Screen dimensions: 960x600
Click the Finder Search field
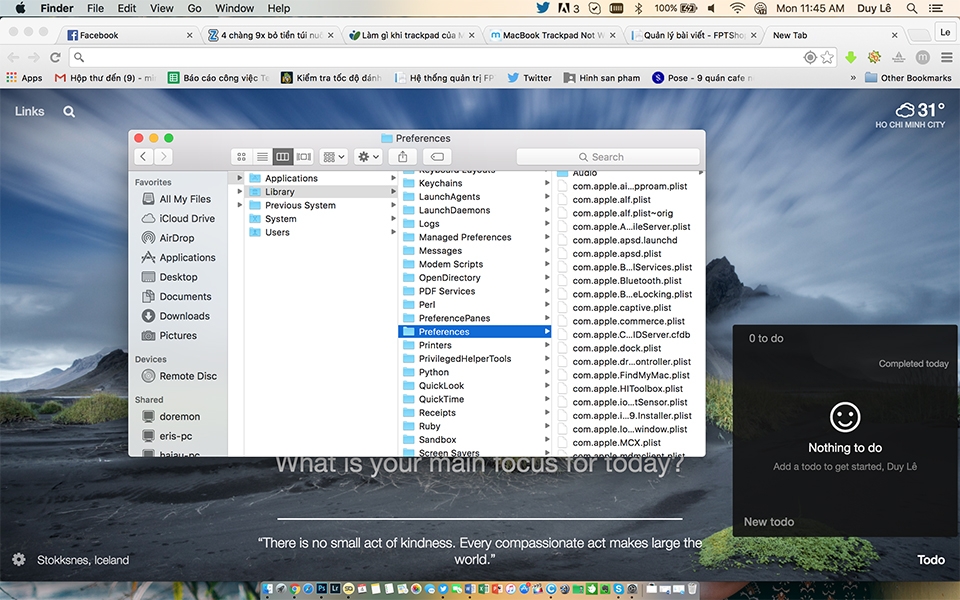click(608, 157)
